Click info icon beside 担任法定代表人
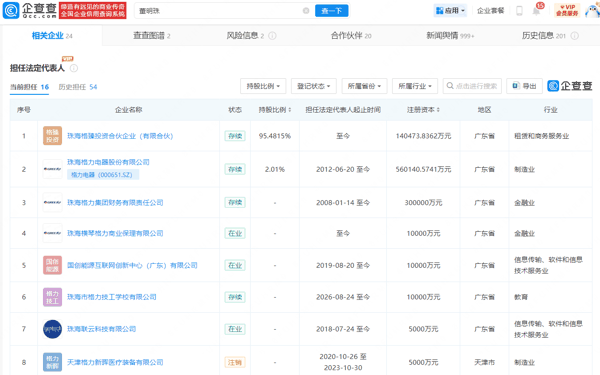The image size is (600, 375). click(73, 68)
